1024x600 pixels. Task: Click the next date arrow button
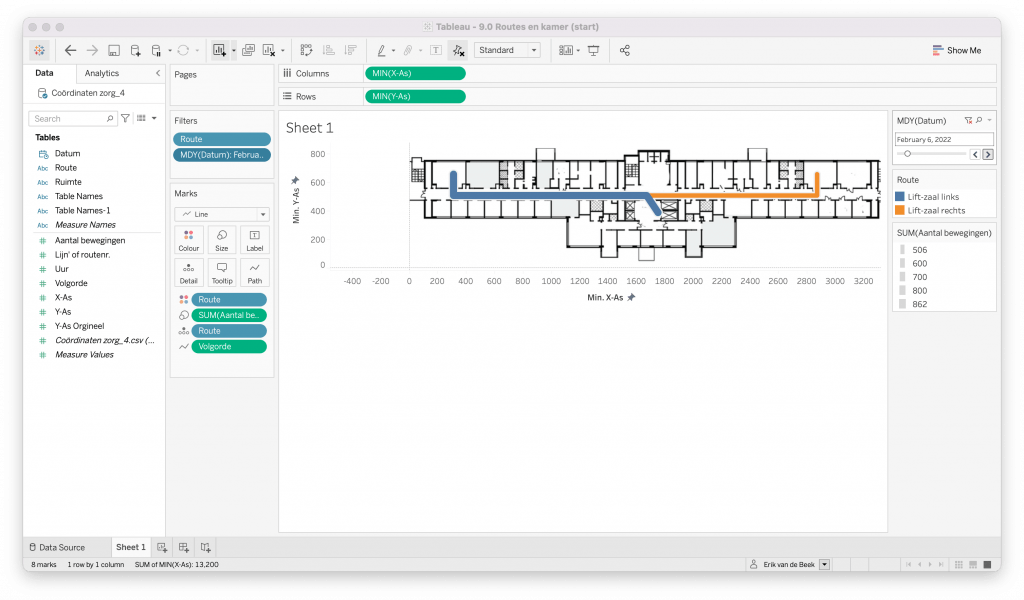(988, 154)
